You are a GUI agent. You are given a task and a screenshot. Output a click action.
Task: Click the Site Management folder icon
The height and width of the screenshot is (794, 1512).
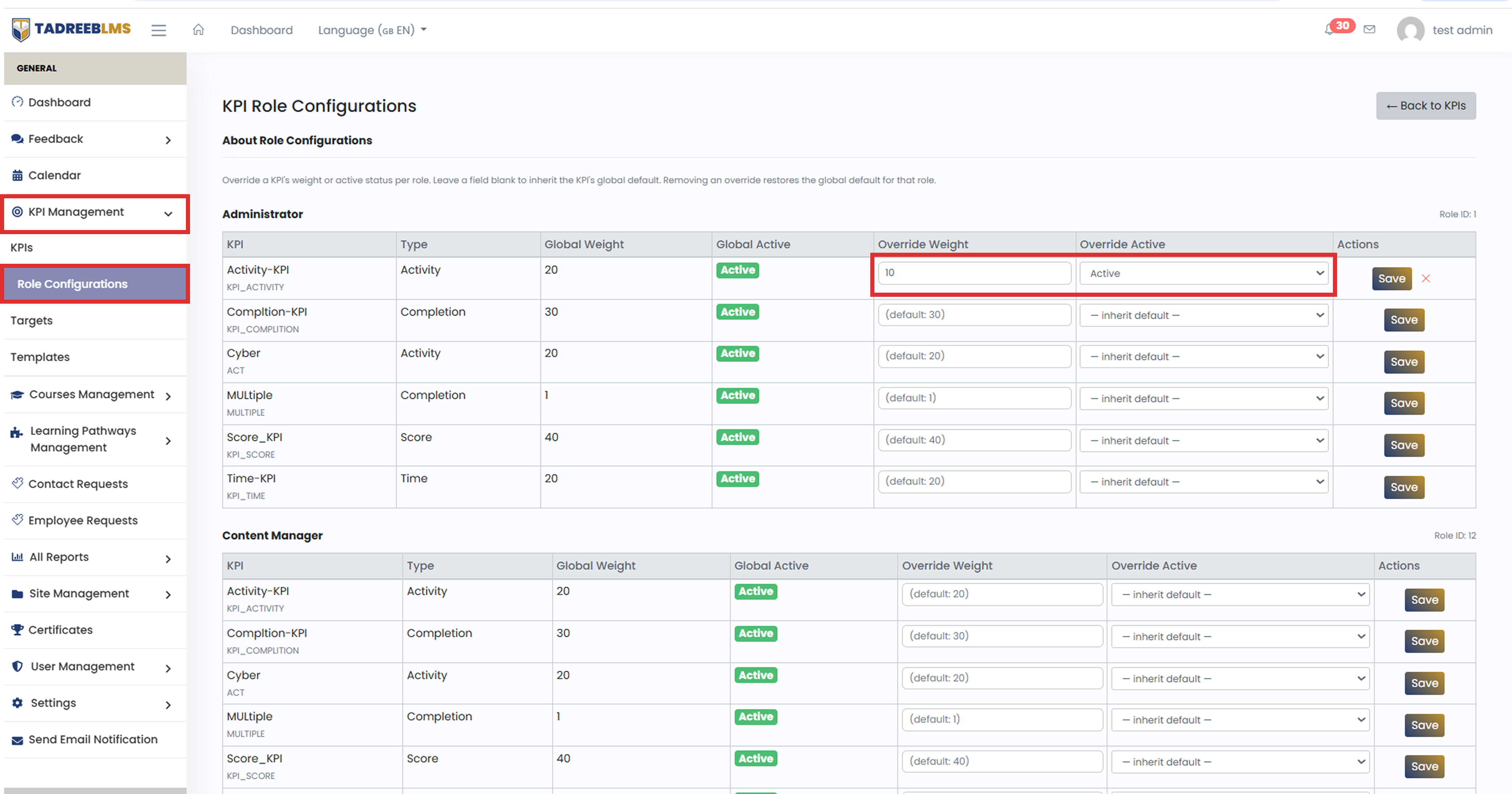[17, 593]
